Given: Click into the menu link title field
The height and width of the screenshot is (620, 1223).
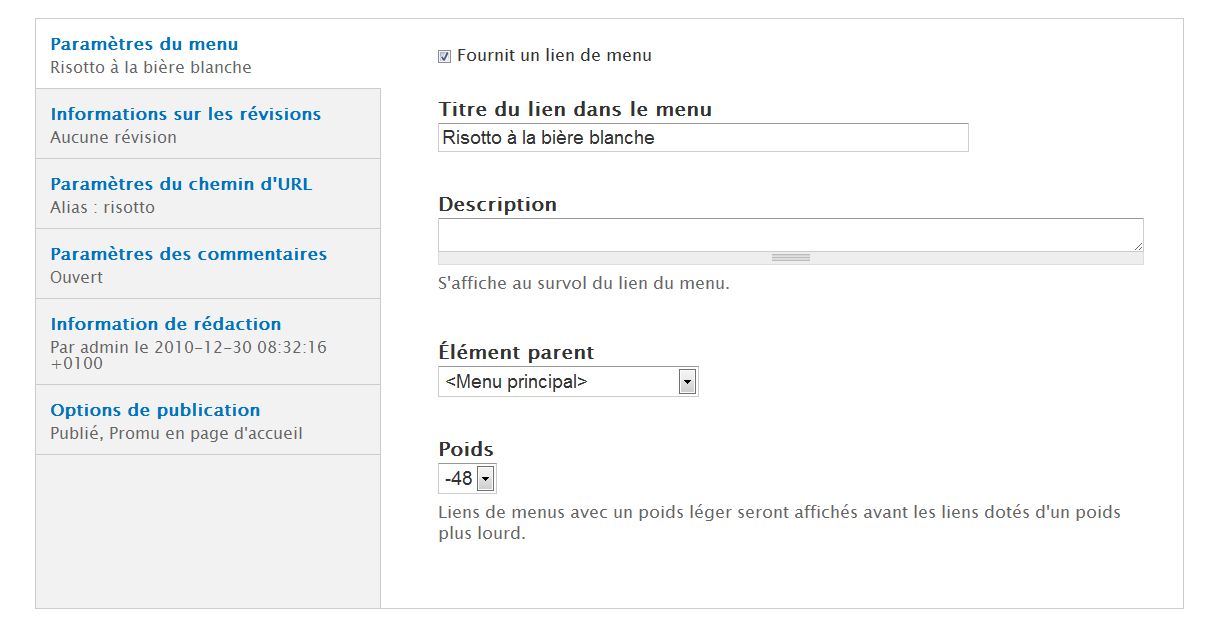Looking at the screenshot, I should [x=702, y=138].
